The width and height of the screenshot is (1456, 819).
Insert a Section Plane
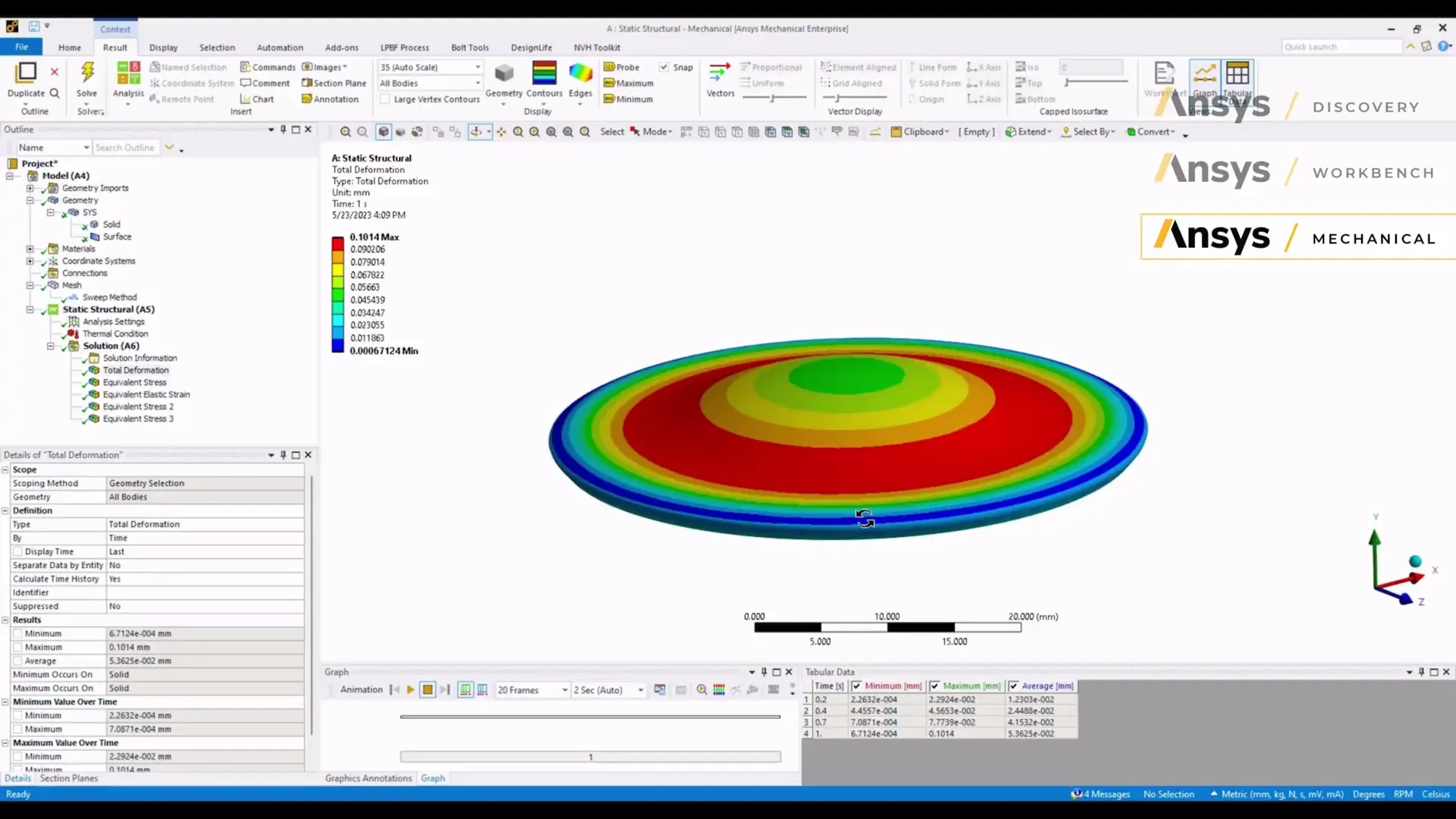tap(334, 83)
